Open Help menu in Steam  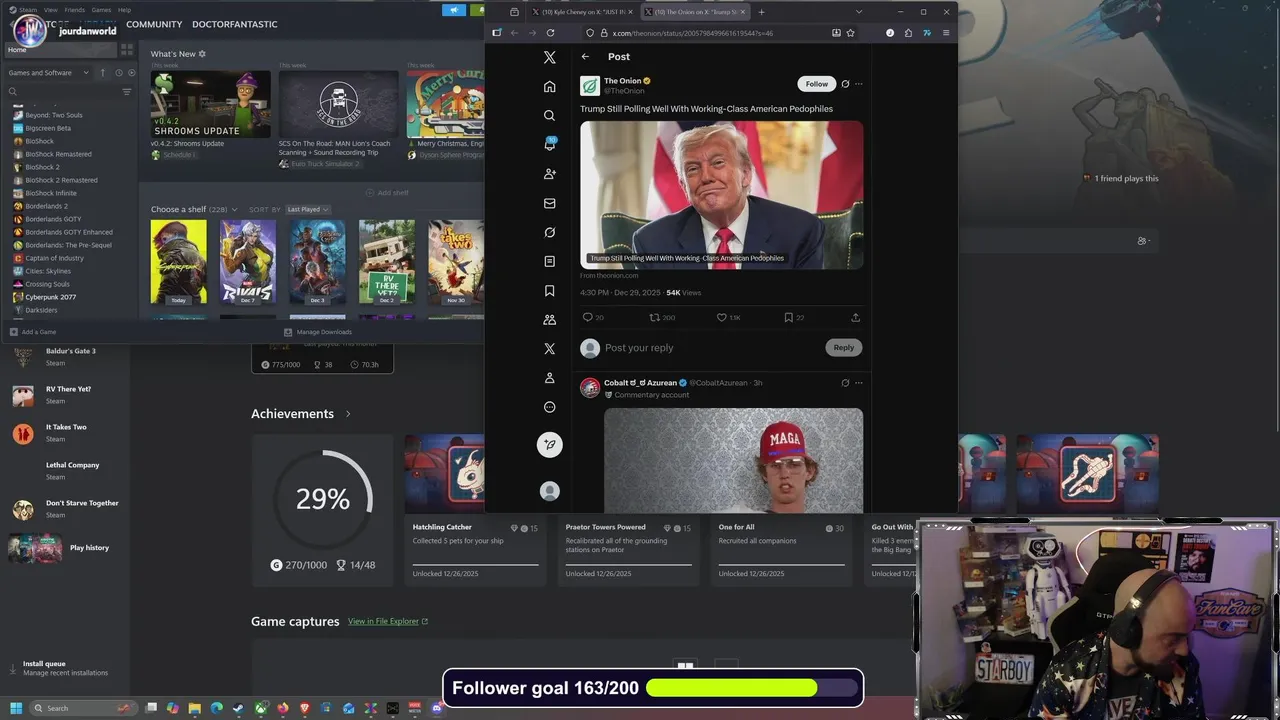point(124,10)
